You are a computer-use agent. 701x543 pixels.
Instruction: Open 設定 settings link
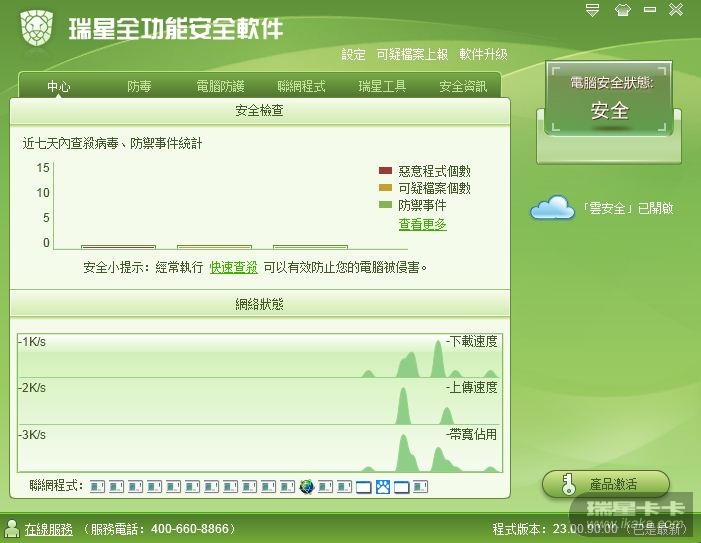[x=354, y=55]
